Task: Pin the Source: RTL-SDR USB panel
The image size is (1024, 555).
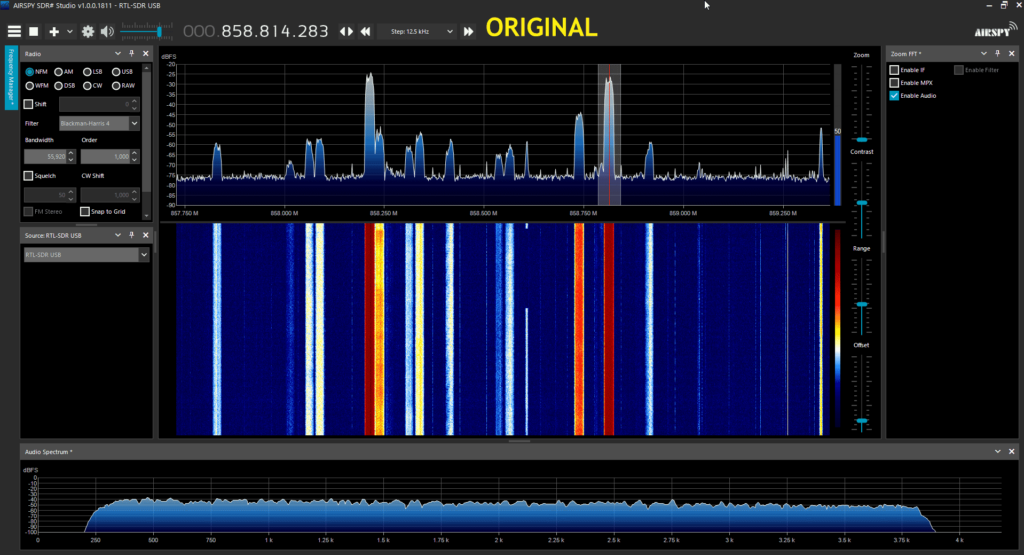Action: click(x=132, y=235)
